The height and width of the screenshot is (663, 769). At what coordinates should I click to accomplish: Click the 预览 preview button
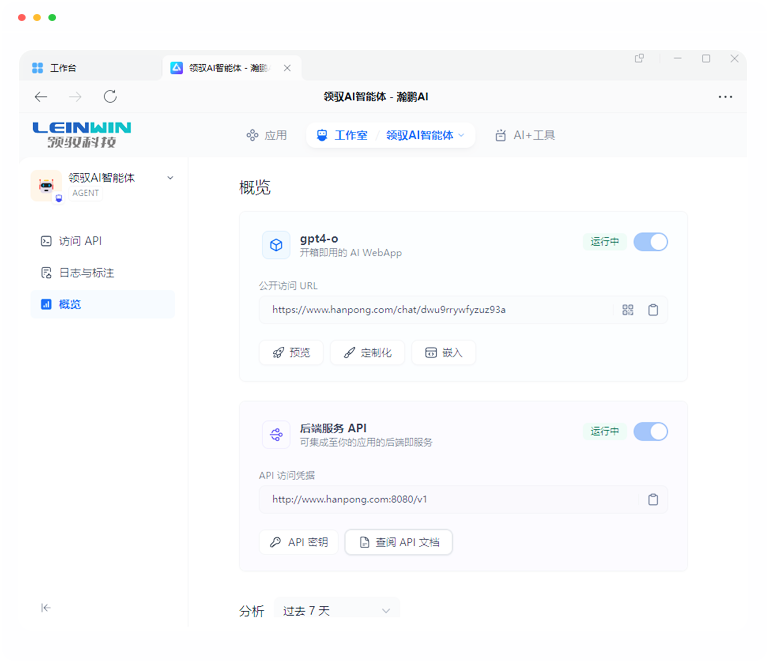click(x=291, y=353)
